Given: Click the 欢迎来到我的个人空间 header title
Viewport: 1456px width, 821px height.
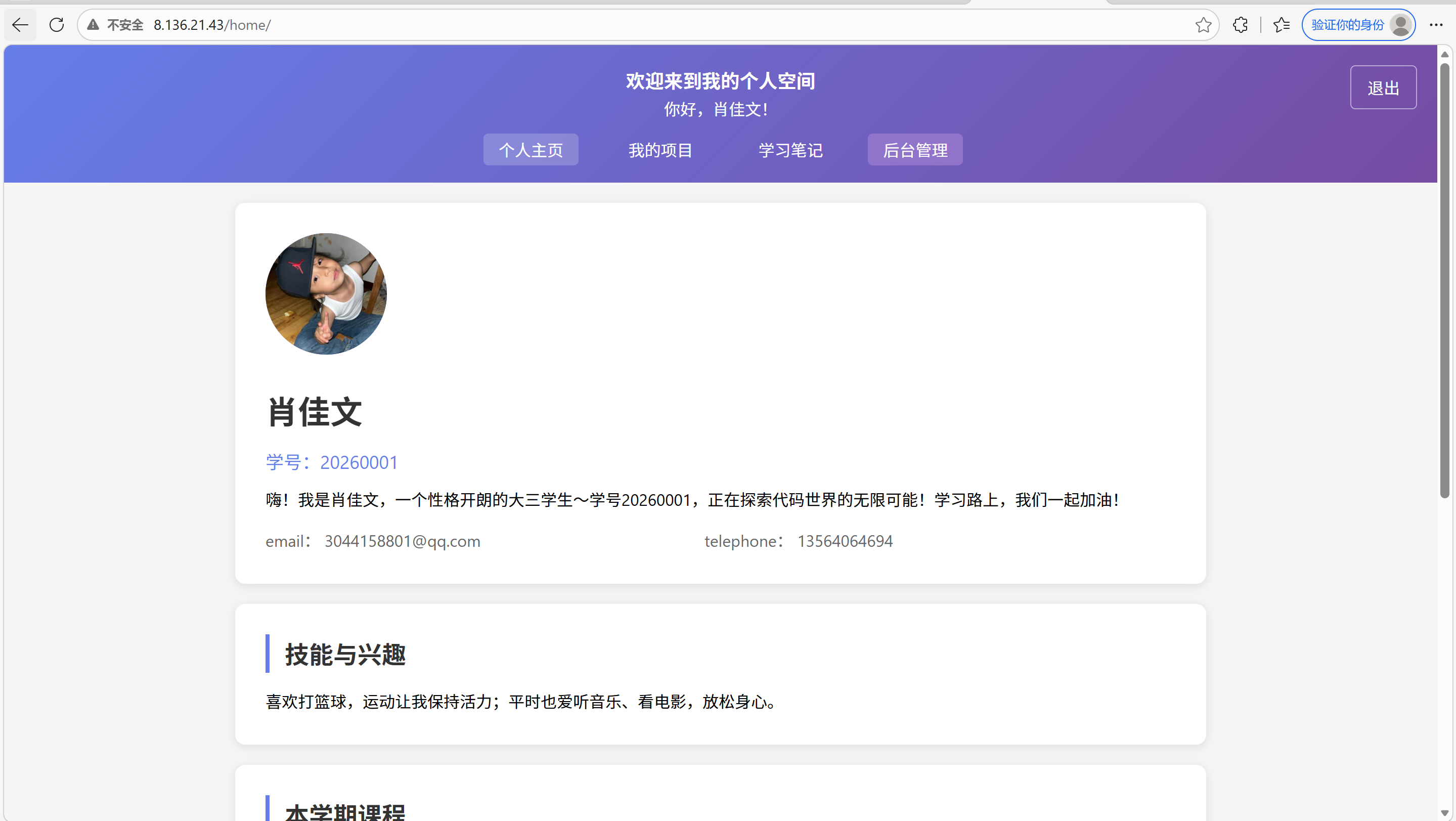Looking at the screenshot, I should tap(720, 81).
